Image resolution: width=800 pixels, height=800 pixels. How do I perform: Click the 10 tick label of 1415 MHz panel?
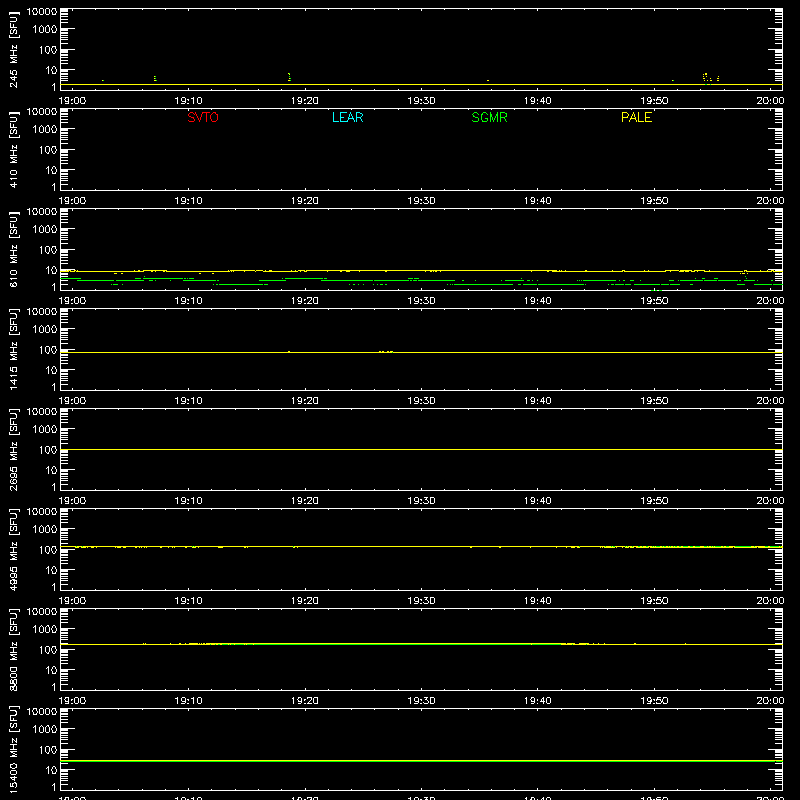[x=51, y=370]
